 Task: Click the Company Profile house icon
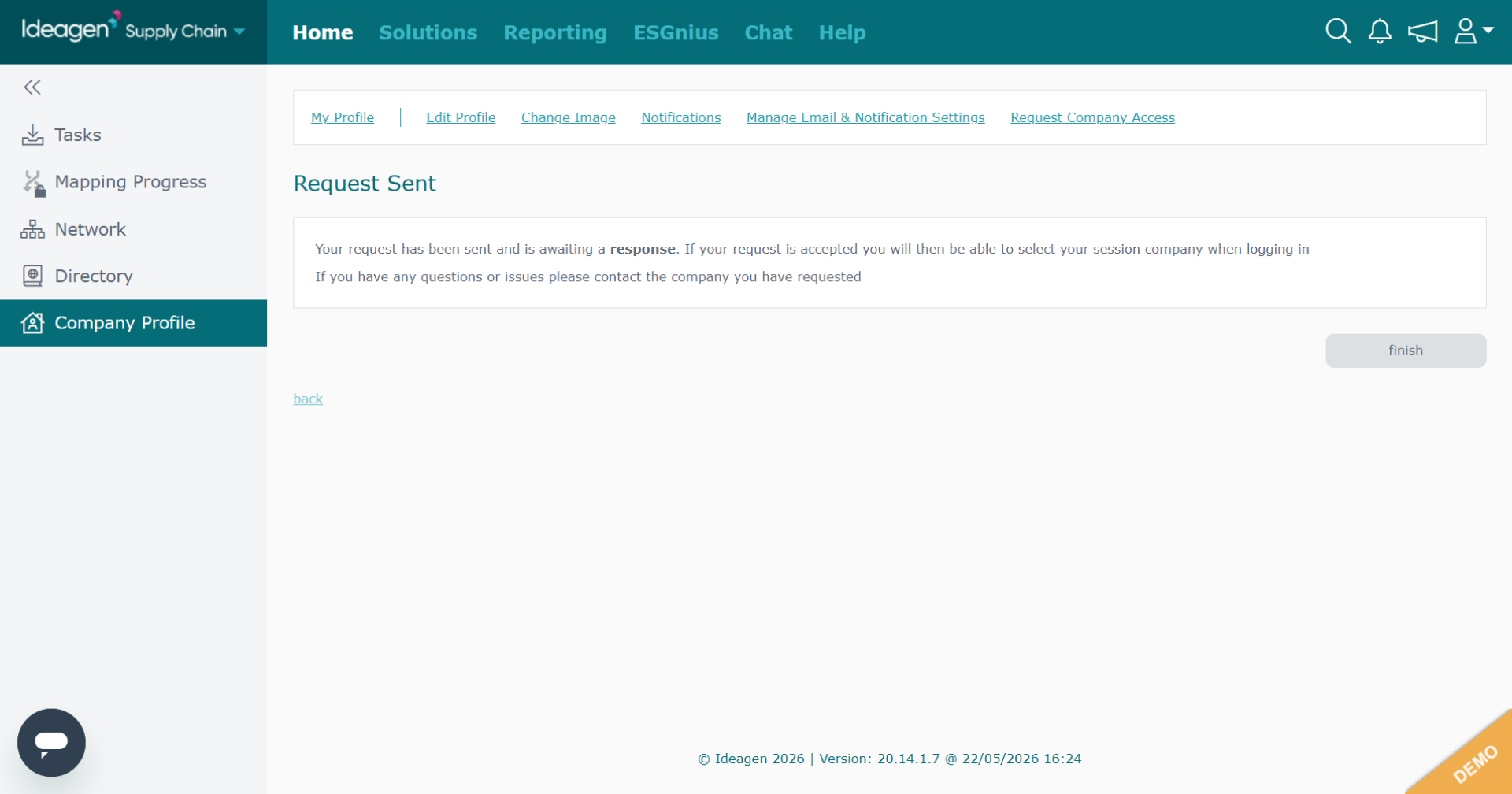[32, 323]
